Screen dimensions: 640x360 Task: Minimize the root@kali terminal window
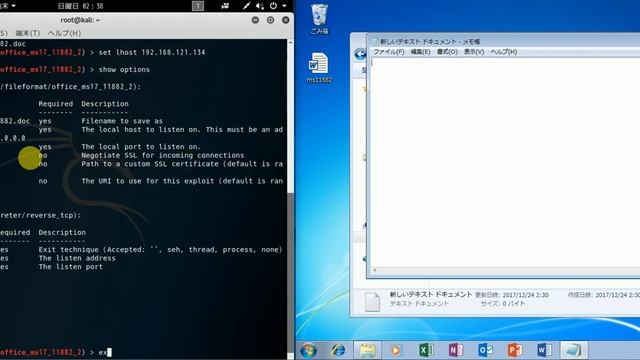tap(255, 20)
